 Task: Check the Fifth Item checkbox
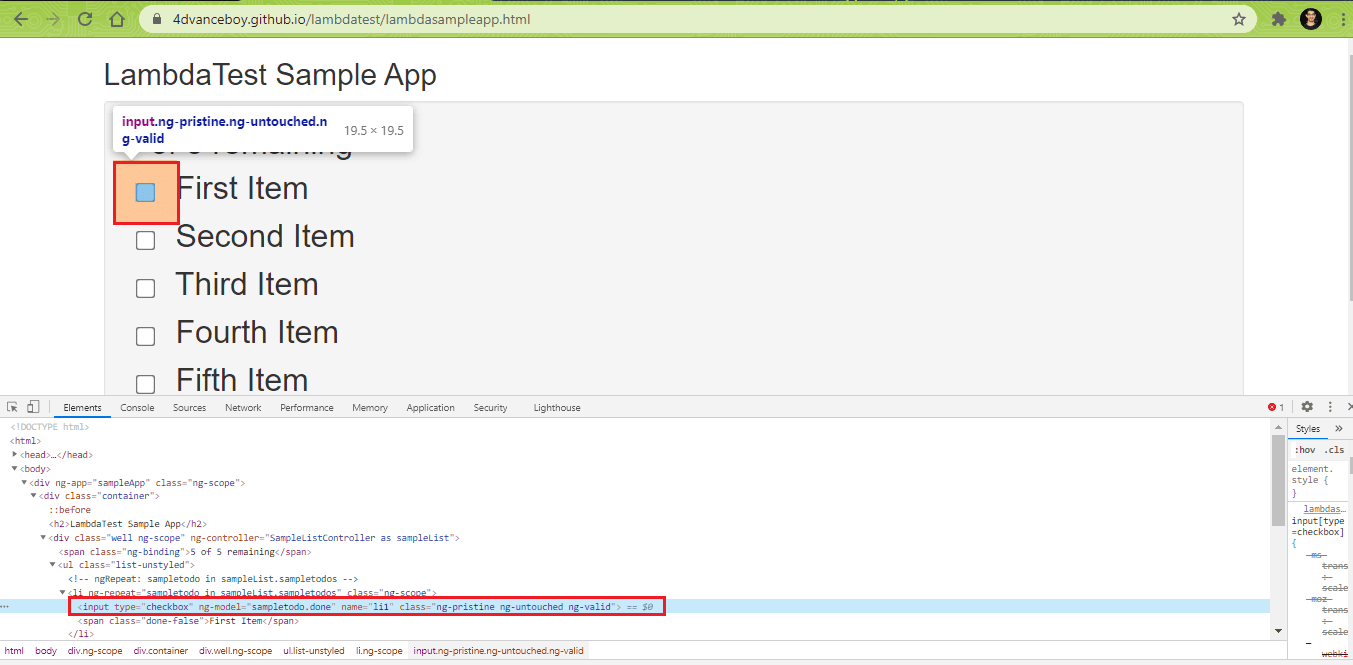[x=145, y=384]
